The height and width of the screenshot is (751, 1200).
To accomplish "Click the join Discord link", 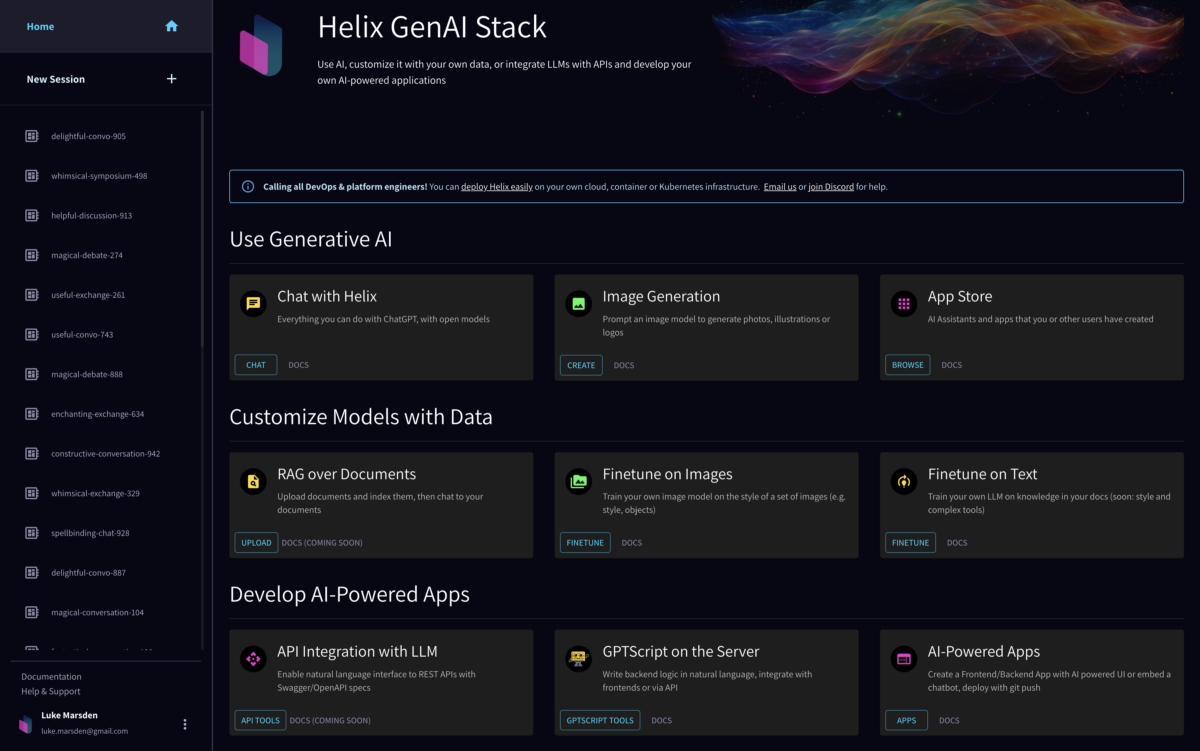I will [831, 186].
